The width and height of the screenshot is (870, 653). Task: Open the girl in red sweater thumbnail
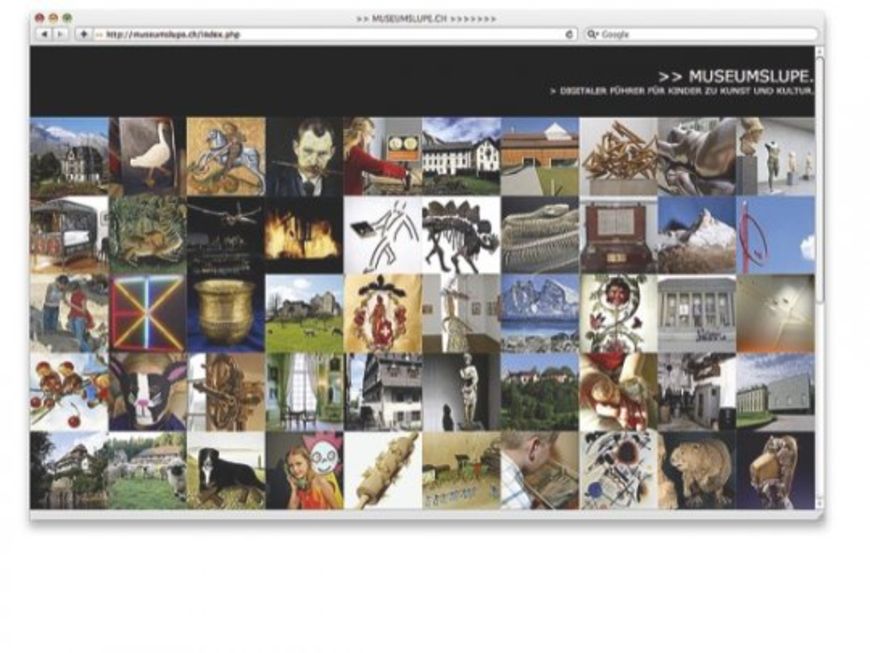[x=383, y=156]
